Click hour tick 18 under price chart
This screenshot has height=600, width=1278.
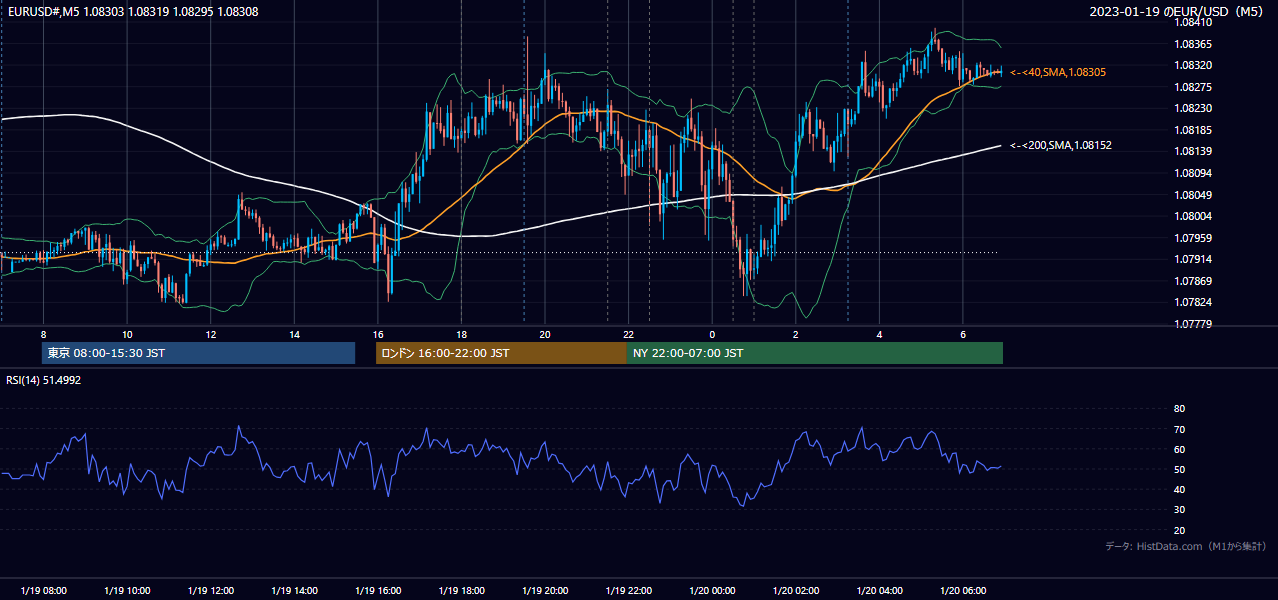point(461,334)
